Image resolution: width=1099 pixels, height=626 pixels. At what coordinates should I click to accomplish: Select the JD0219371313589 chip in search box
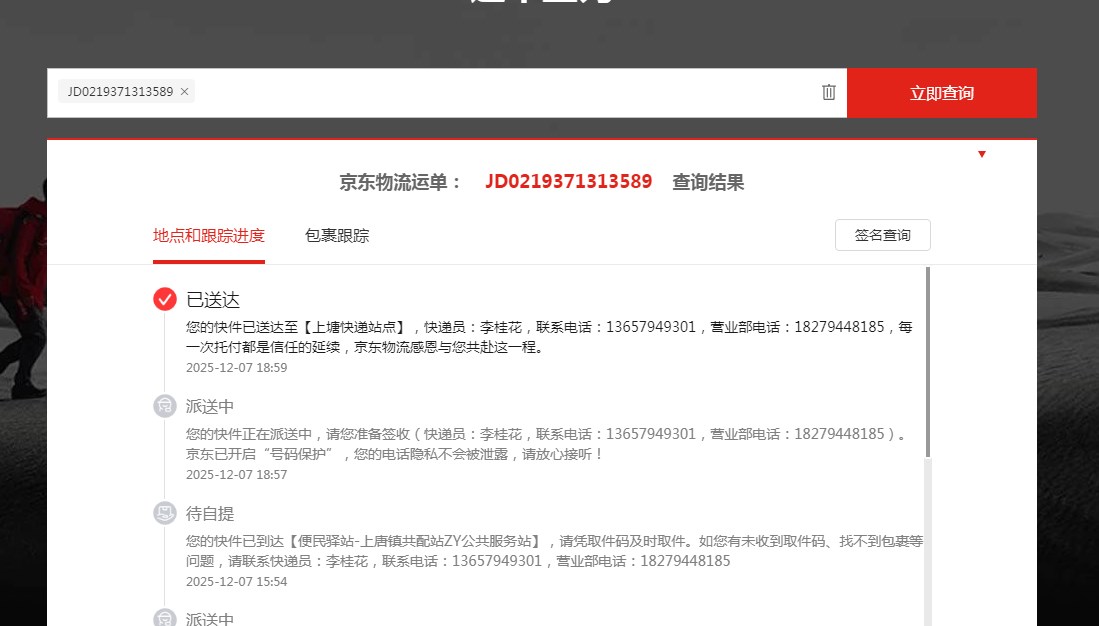119,92
